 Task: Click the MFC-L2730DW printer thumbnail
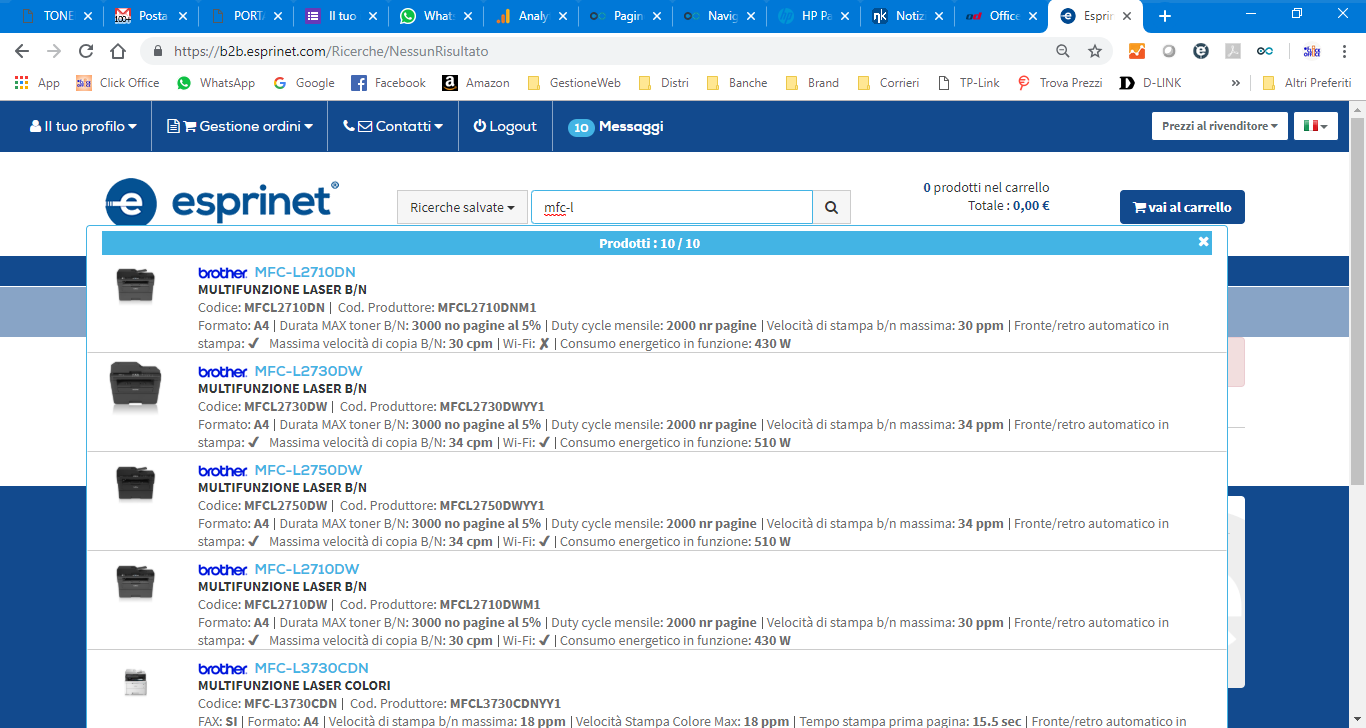click(x=135, y=386)
